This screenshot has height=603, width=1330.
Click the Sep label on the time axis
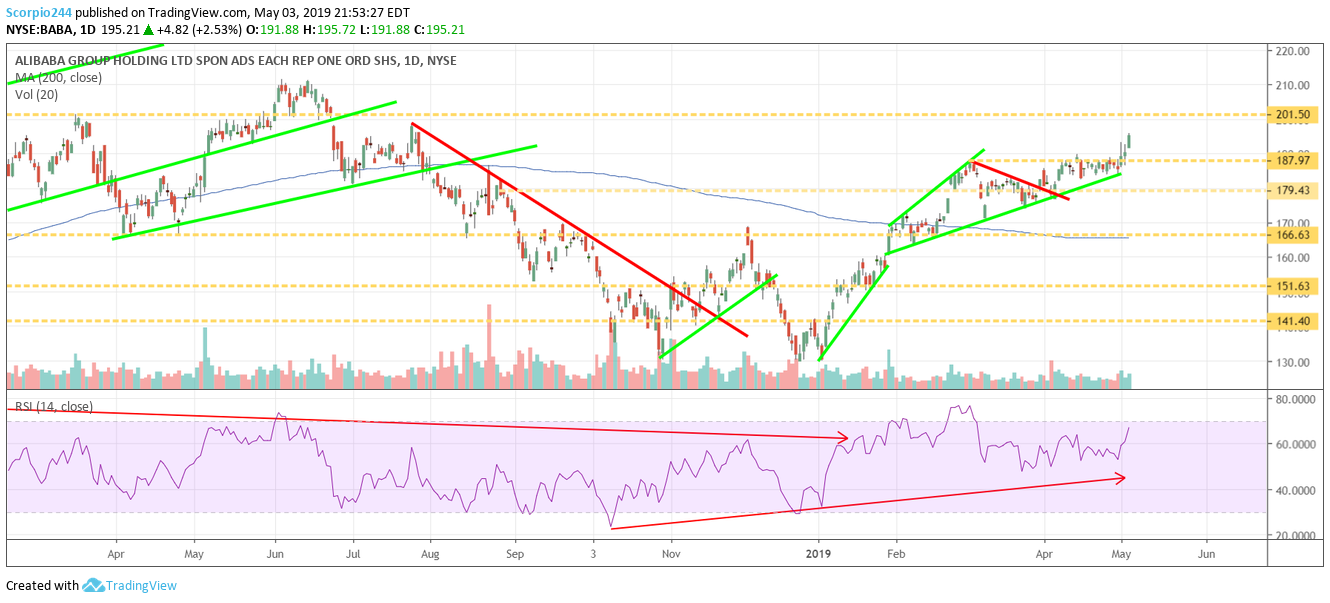[x=514, y=552]
